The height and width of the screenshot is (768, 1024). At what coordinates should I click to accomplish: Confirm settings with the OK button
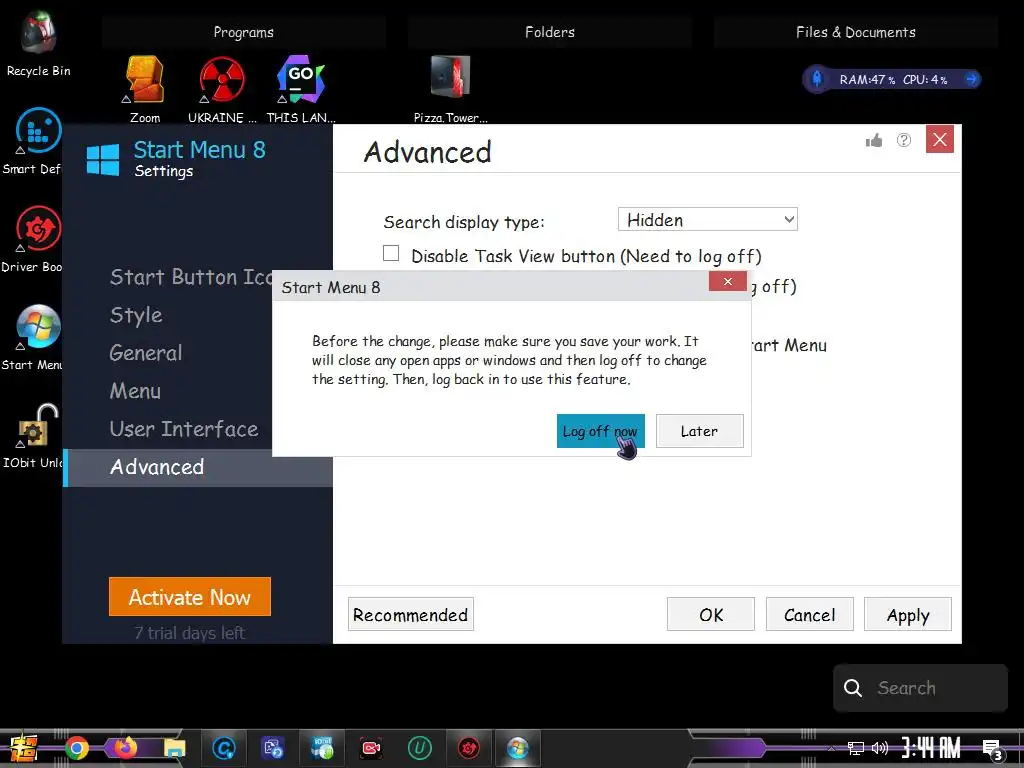click(x=711, y=615)
